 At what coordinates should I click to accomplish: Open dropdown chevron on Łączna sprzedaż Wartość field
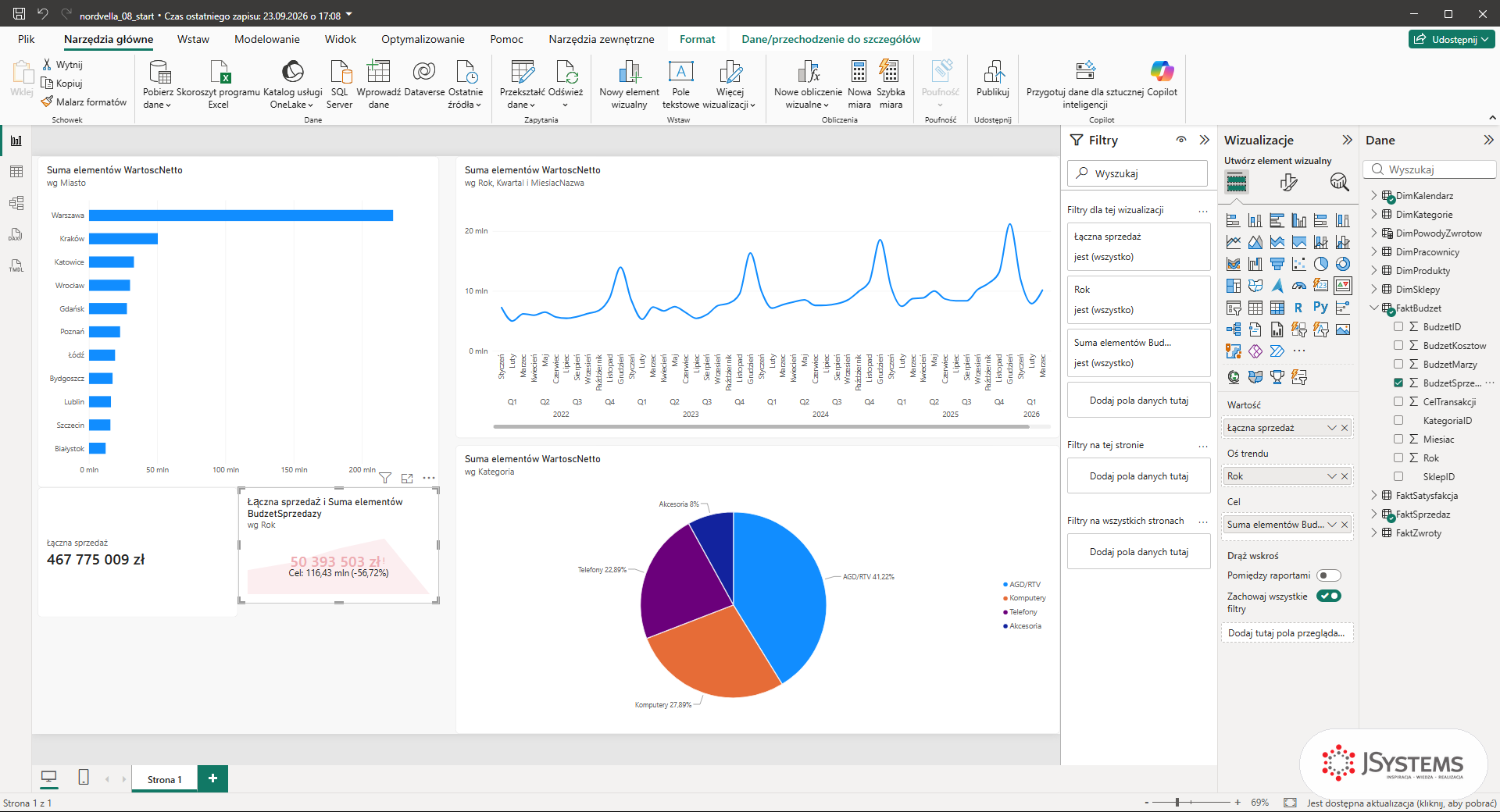pyautogui.click(x=1332, y=428)
